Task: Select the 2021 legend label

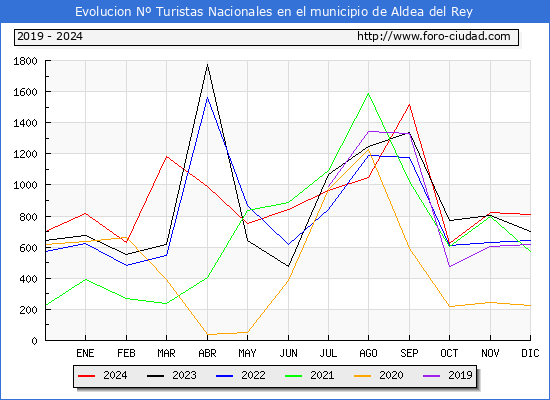Action: 322,375
